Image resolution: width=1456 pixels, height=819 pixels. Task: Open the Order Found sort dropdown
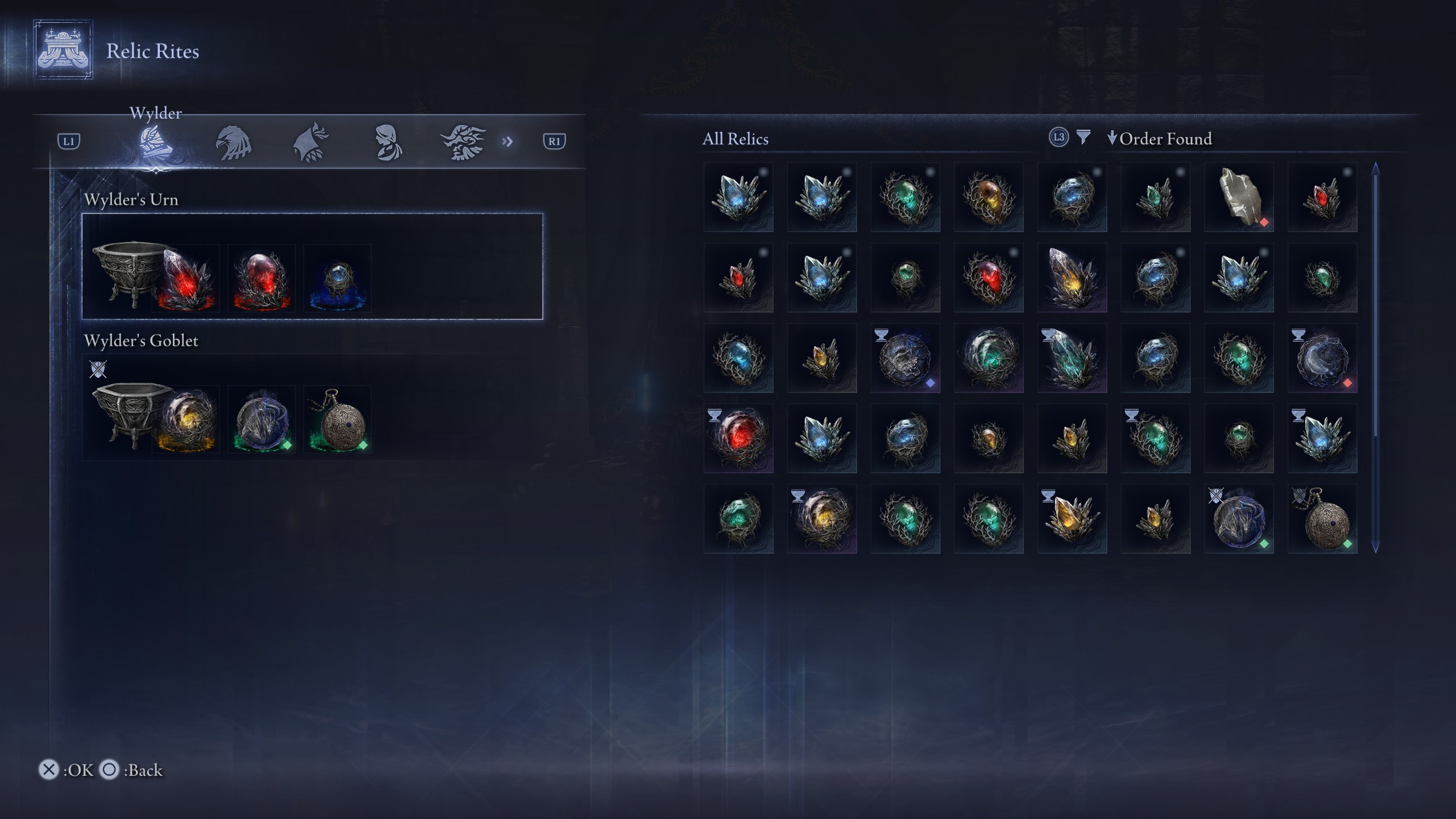point(1160,139)
